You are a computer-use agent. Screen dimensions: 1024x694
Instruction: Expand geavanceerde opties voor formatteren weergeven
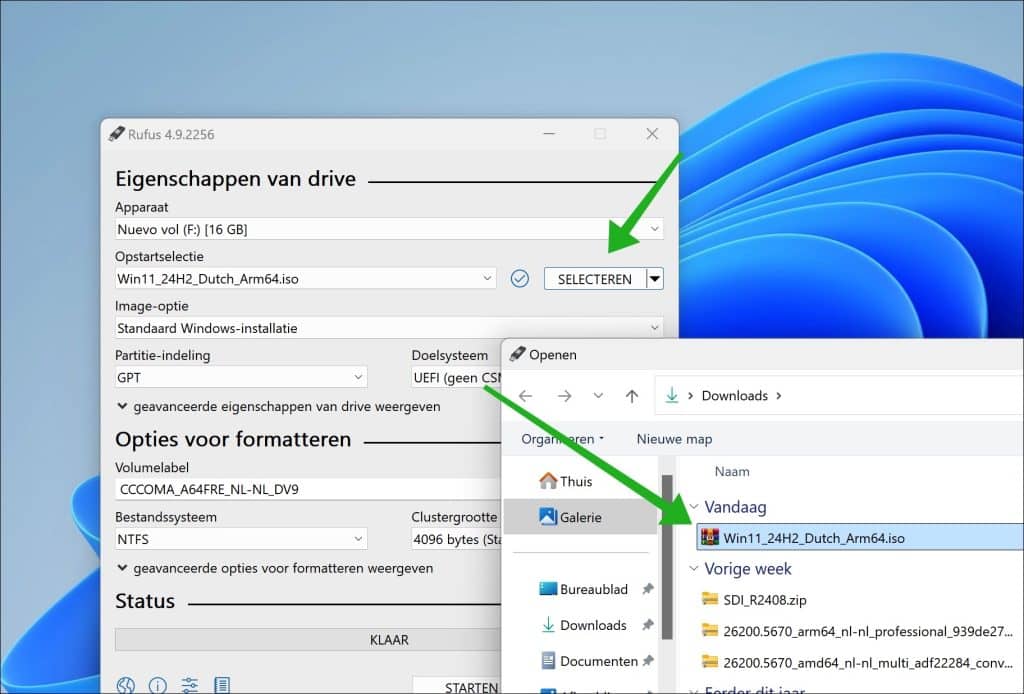275,569
